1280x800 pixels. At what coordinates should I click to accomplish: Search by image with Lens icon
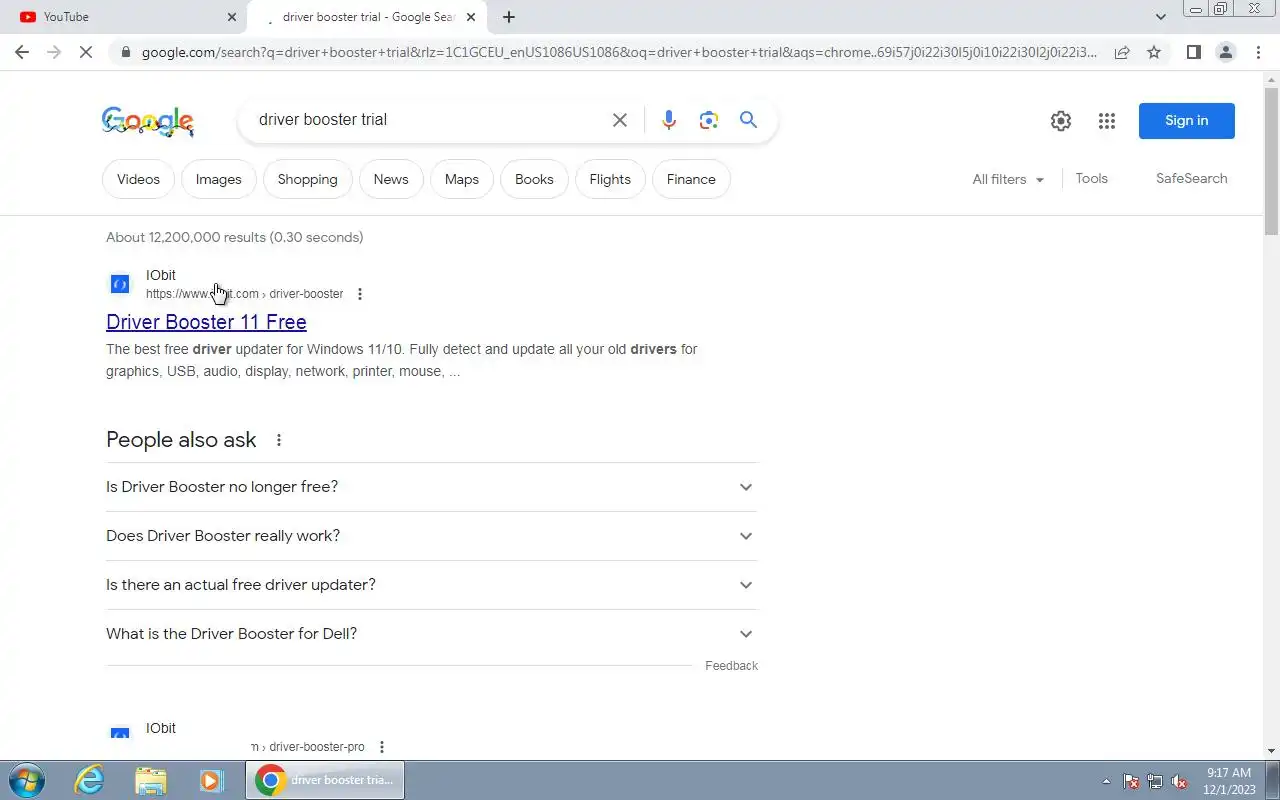coord(709,120)
